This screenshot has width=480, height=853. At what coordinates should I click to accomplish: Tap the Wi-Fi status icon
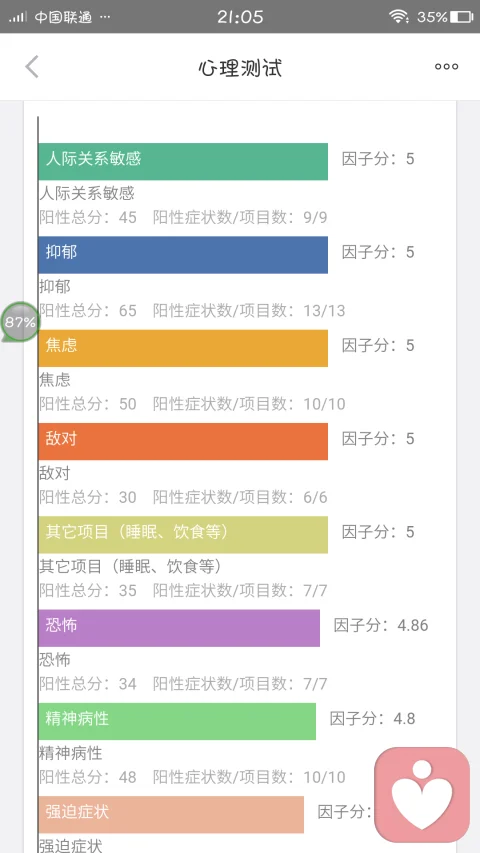pyautogui.click(x=399, y=17)
